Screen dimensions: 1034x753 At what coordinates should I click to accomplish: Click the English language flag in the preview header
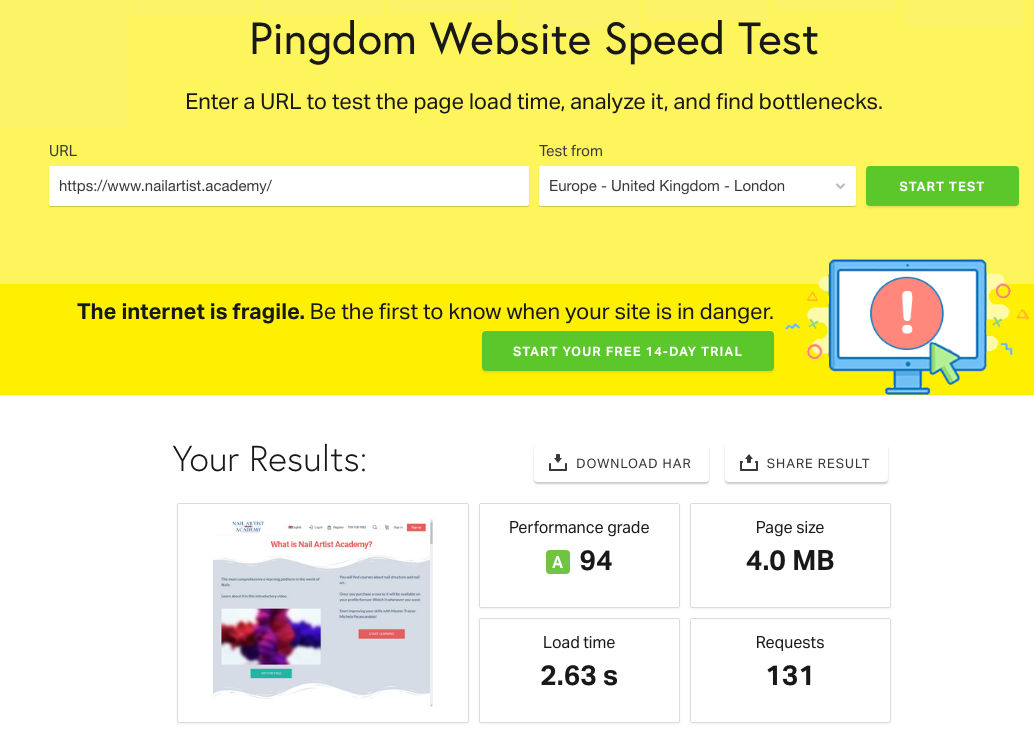pos(290,528)
